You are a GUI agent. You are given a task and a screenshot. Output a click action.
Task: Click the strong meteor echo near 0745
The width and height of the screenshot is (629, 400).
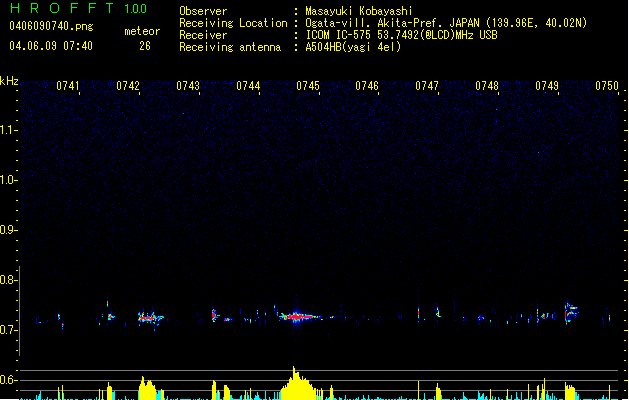(299, 317)
